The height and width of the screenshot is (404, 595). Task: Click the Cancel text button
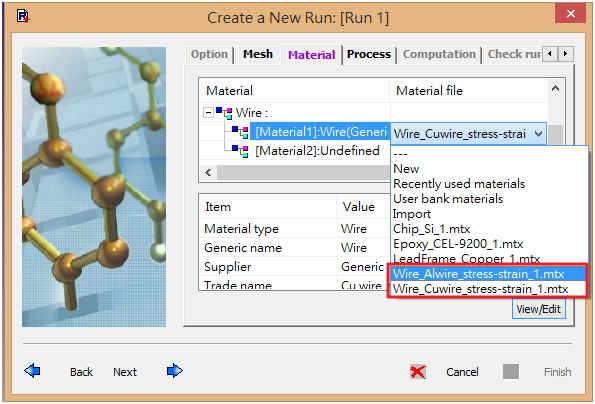click(x=462, y=372)
